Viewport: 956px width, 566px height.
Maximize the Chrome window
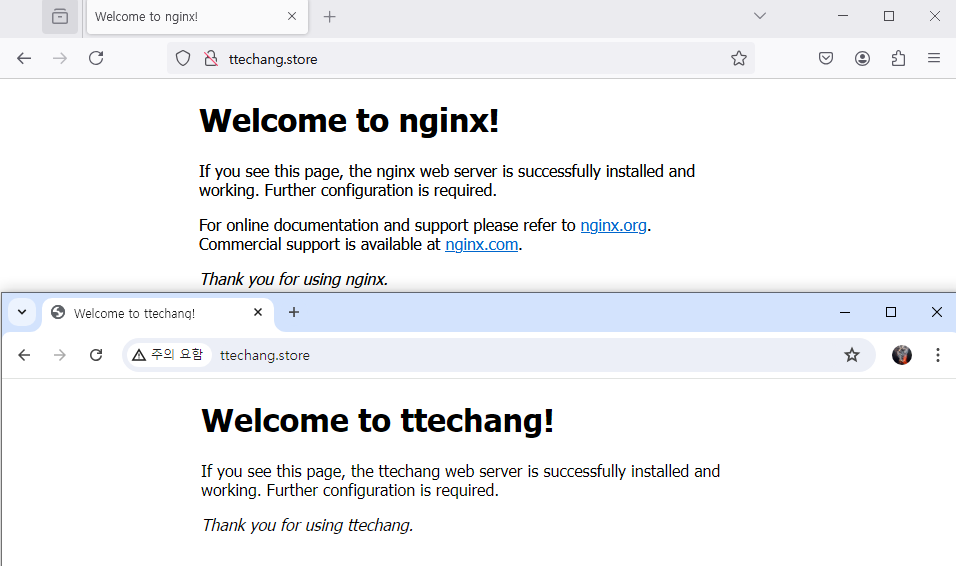[891, 312]
